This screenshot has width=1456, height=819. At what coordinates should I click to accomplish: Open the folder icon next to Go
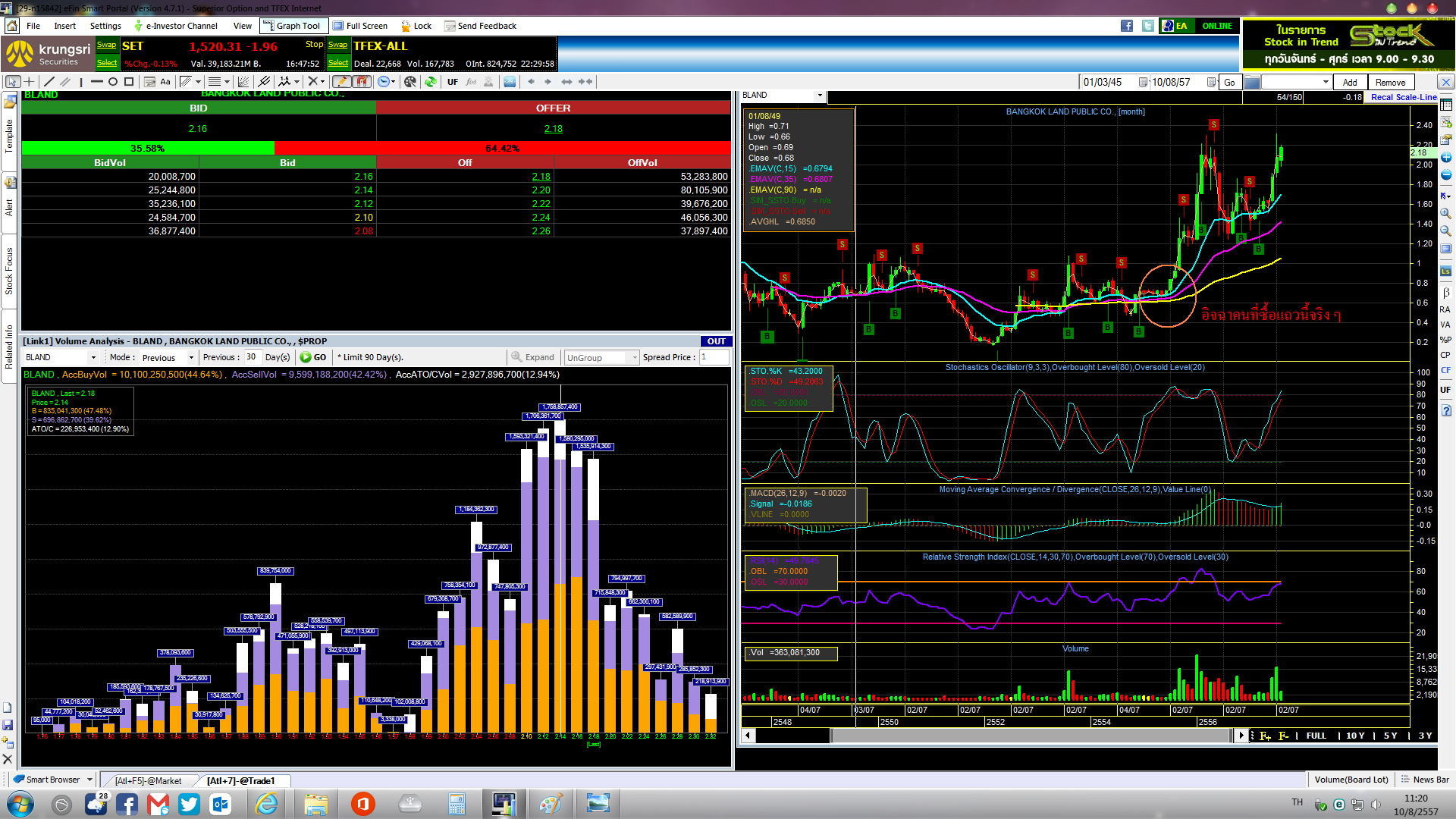pos(1251,82)
